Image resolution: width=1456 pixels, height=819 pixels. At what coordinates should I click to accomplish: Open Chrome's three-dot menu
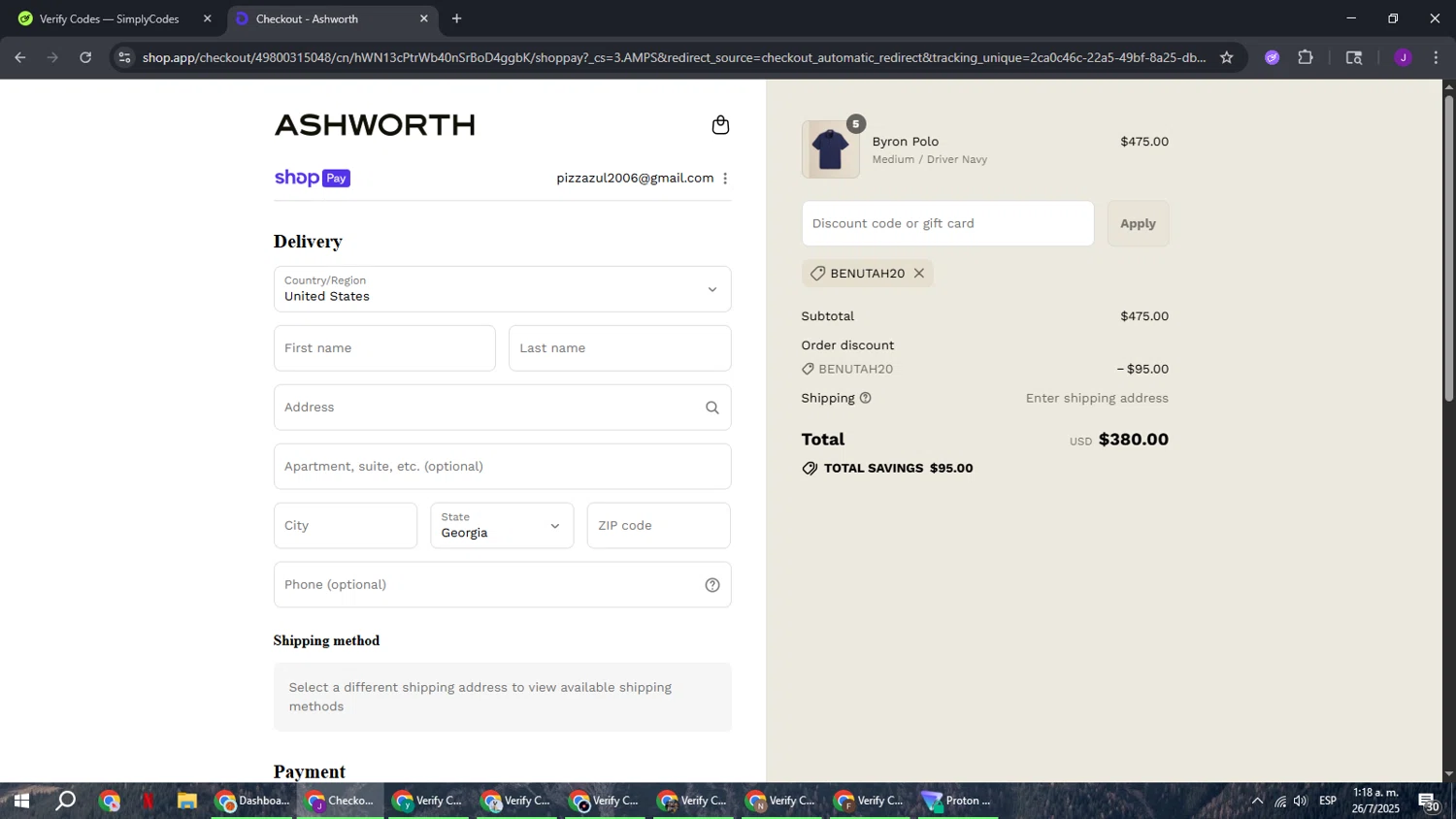pos(1436,57)
